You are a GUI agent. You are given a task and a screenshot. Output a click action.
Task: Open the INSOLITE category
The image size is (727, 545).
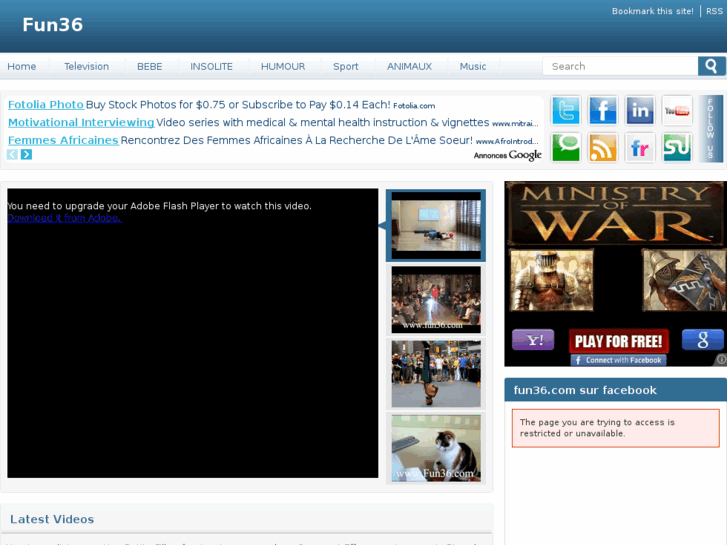[211, 66]
